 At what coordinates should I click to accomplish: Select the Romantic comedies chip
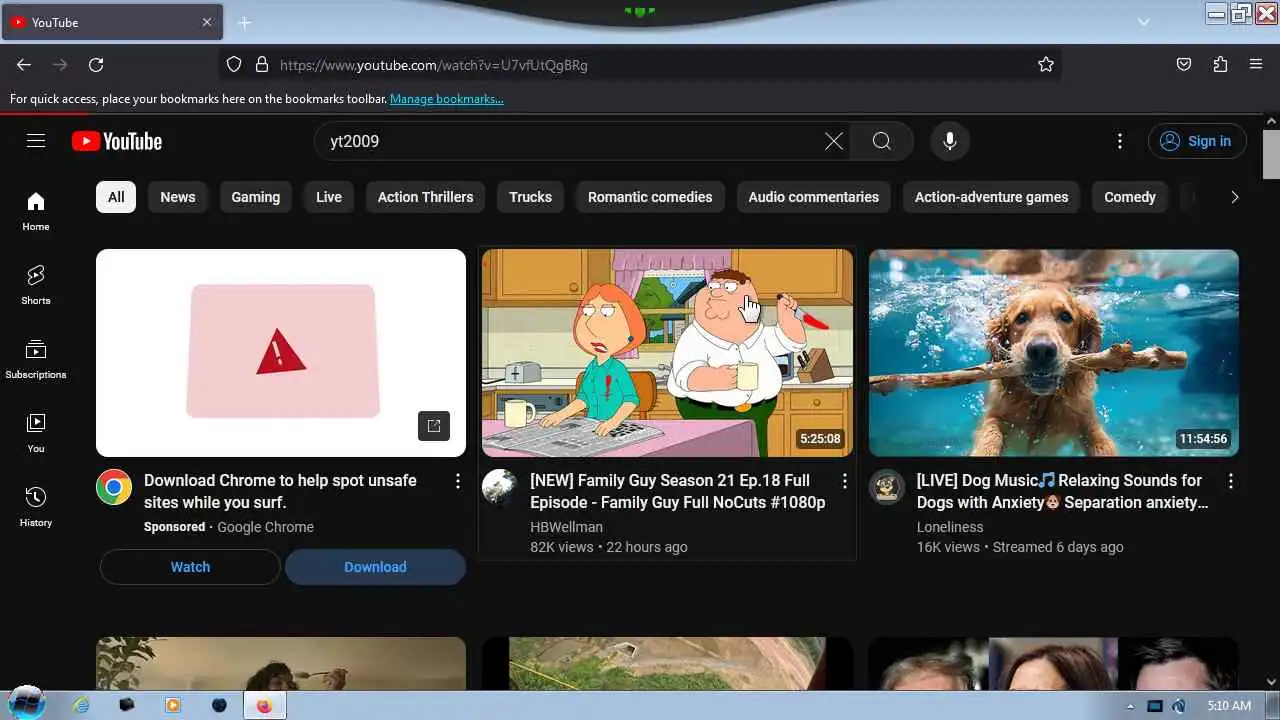[x=650, y=197]
